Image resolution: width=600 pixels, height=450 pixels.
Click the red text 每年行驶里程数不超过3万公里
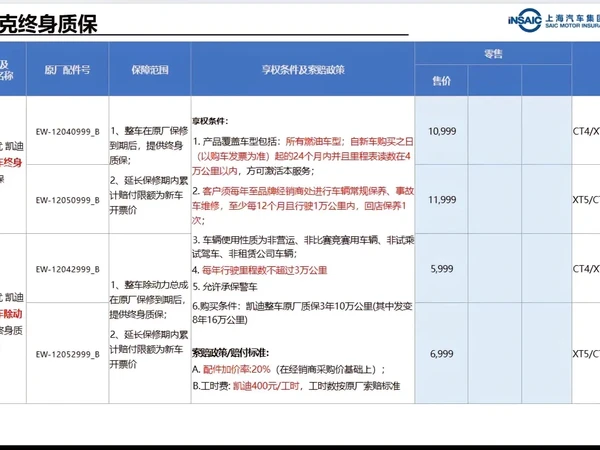(264, 270)
